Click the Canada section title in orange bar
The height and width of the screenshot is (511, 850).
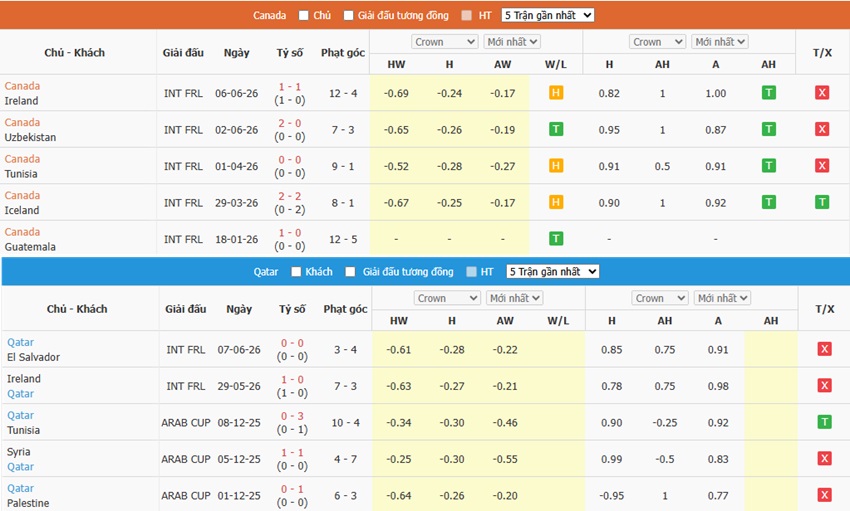pos(269,15)
